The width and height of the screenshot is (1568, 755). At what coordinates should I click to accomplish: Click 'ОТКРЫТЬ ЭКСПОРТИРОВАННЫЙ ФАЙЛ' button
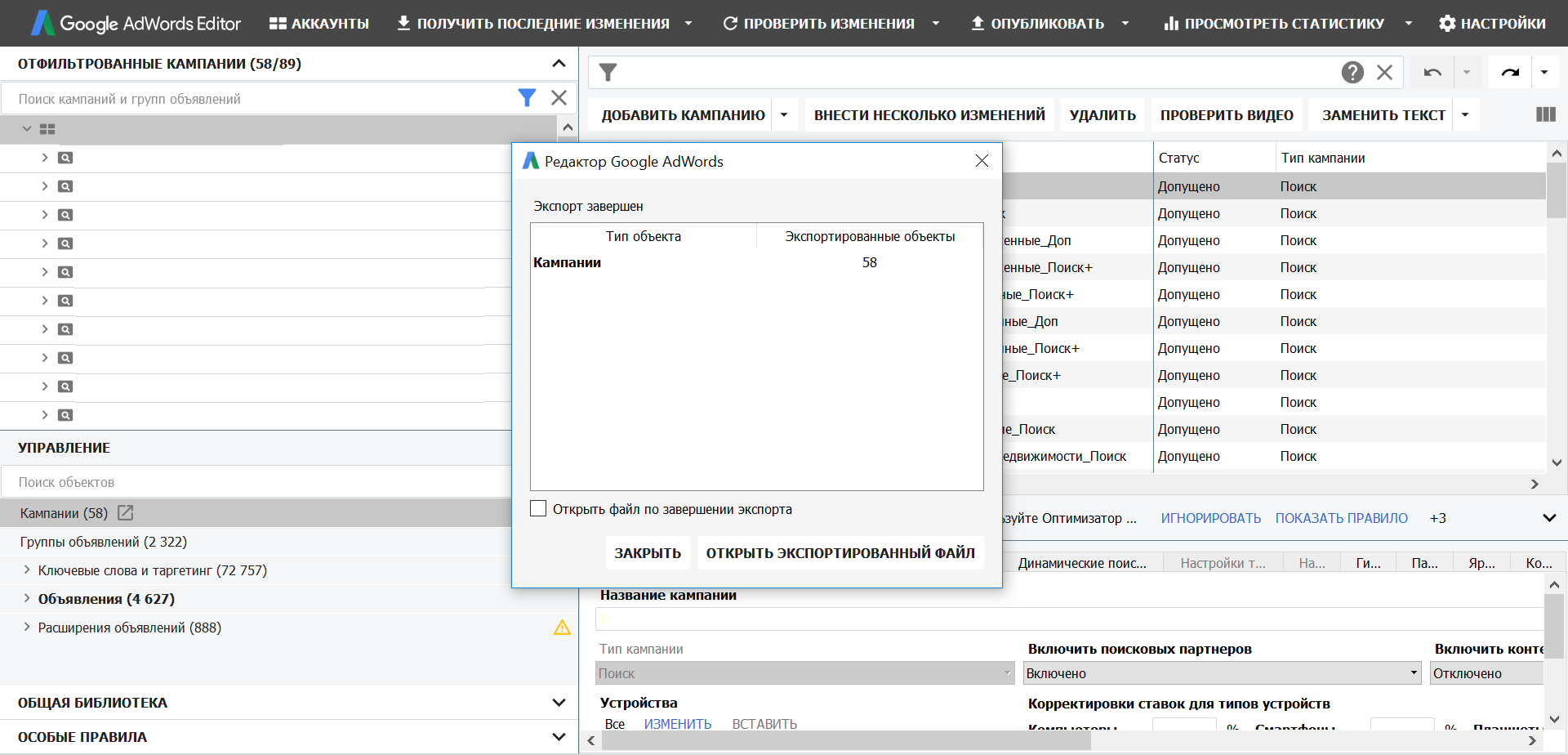coord(840,553)
